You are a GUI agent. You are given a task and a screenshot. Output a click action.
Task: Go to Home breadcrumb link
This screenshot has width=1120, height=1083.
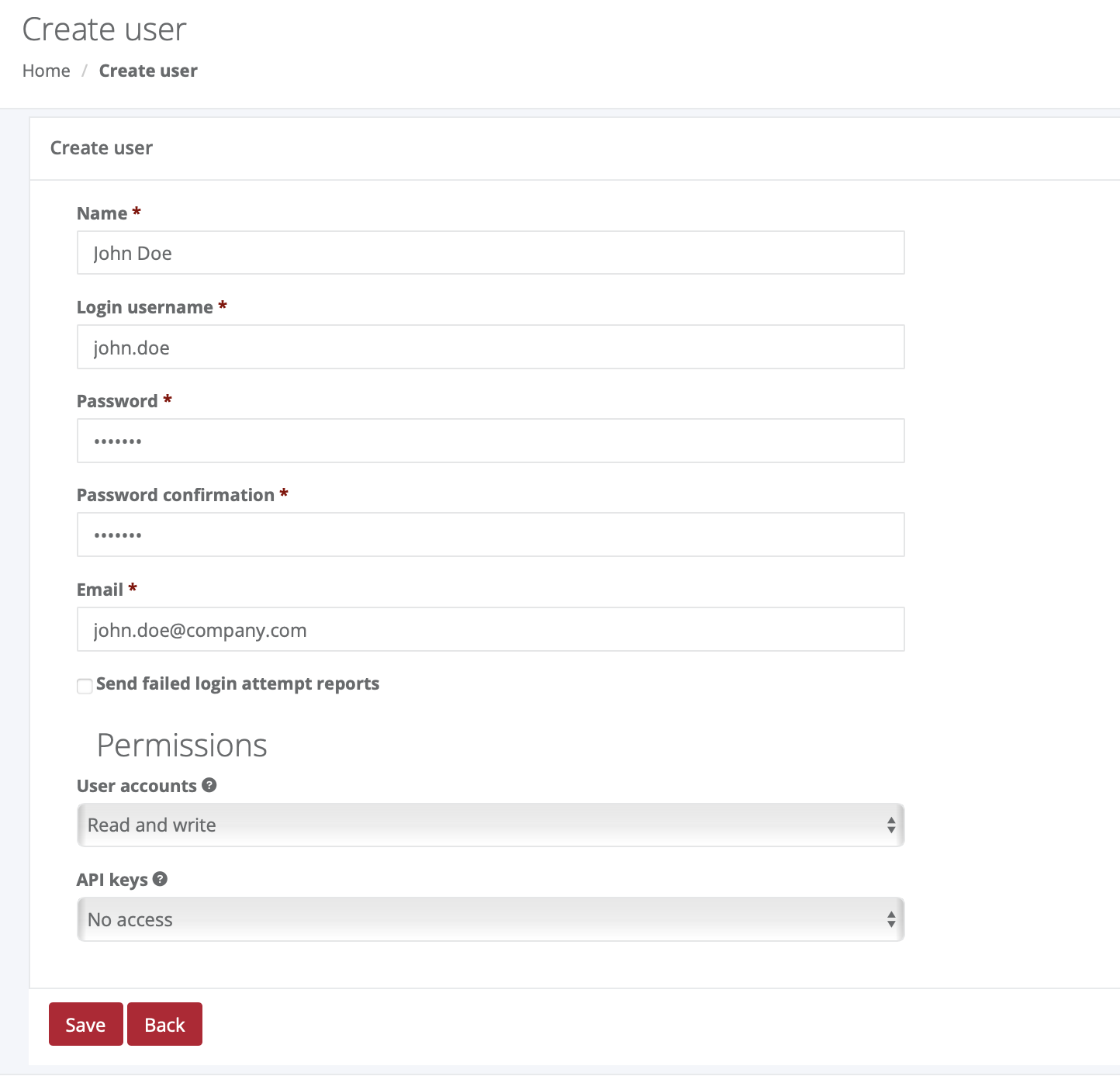point(47,71)
